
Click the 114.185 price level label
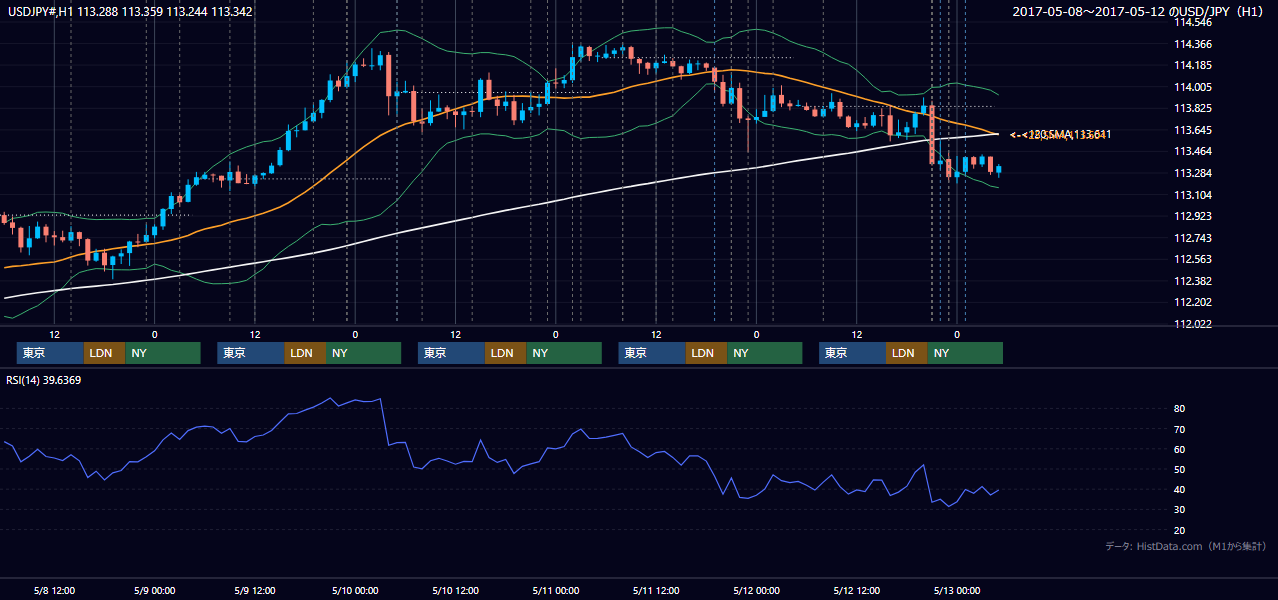1193,66
